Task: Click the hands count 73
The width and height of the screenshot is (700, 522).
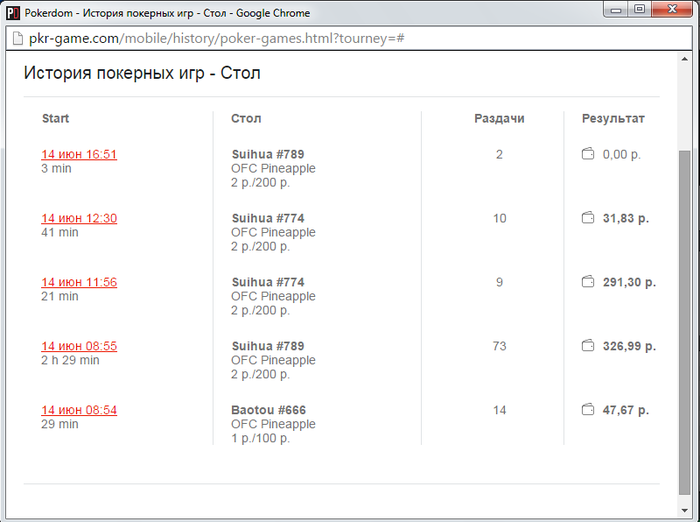Action: point(499,346)
